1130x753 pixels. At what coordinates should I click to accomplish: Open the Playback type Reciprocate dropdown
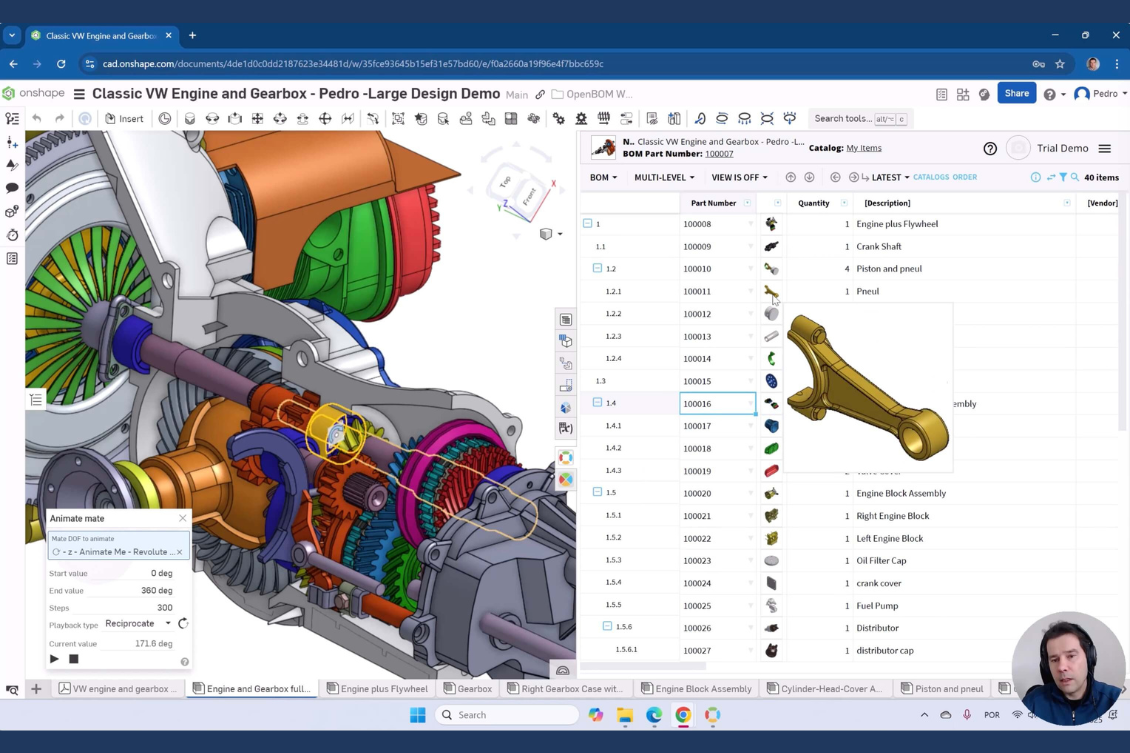pos(138,623)
